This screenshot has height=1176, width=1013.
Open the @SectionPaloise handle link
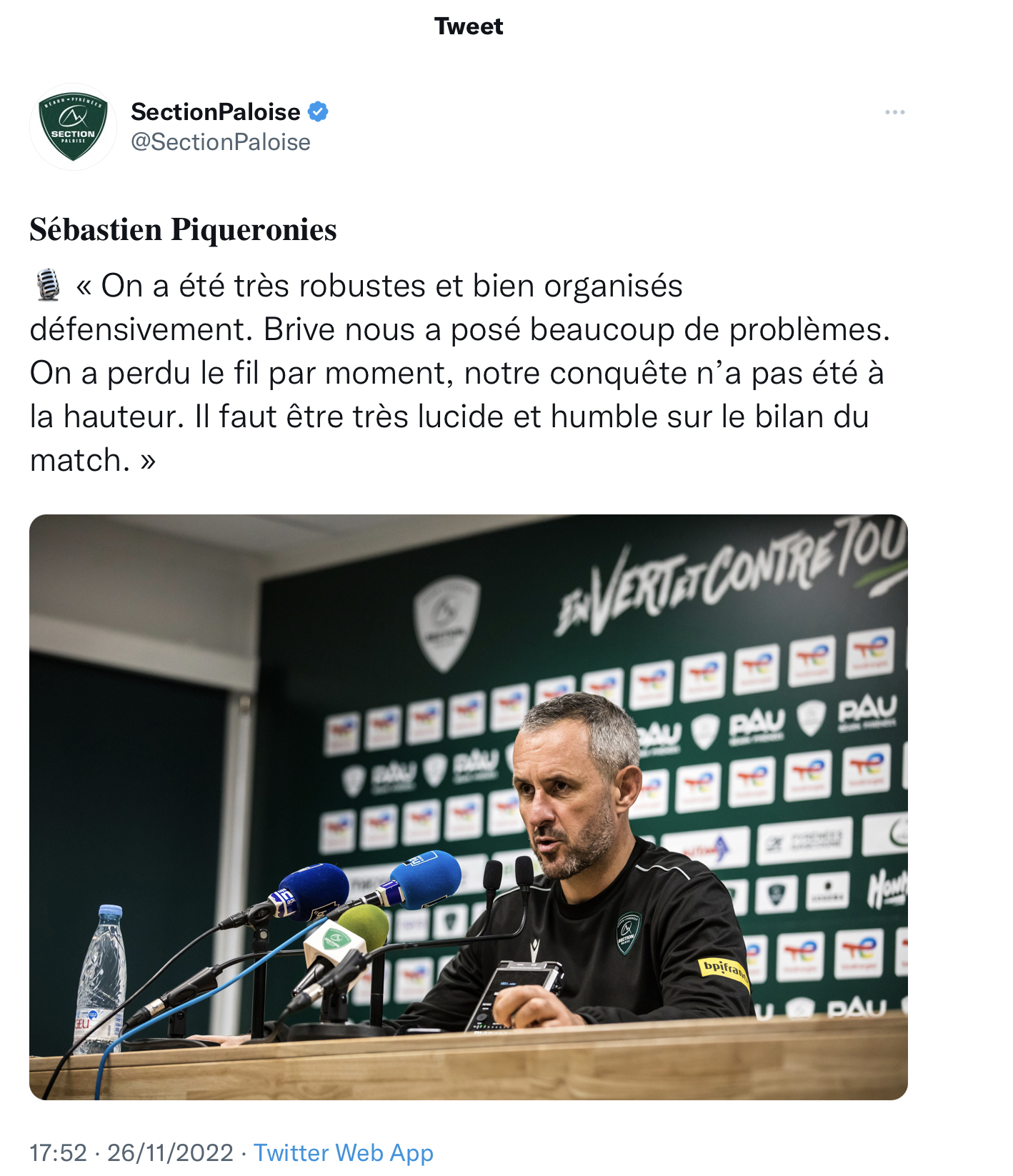pos(221,142)
